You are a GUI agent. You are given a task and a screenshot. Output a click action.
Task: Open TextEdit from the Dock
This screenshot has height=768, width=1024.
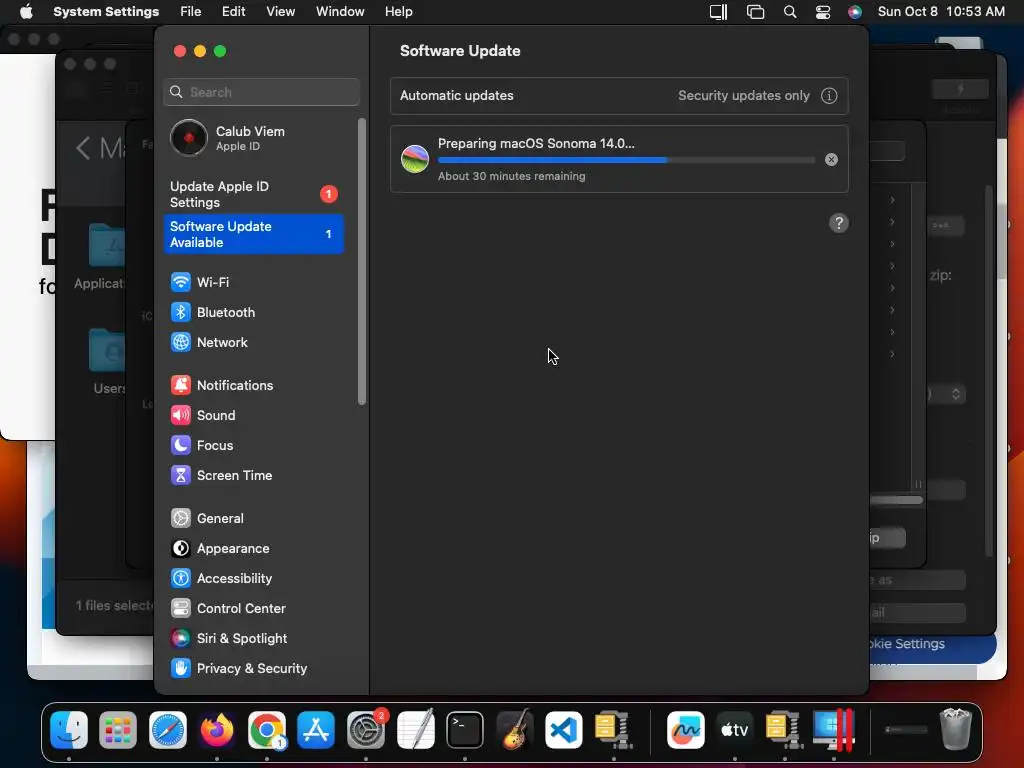[415, 729]
